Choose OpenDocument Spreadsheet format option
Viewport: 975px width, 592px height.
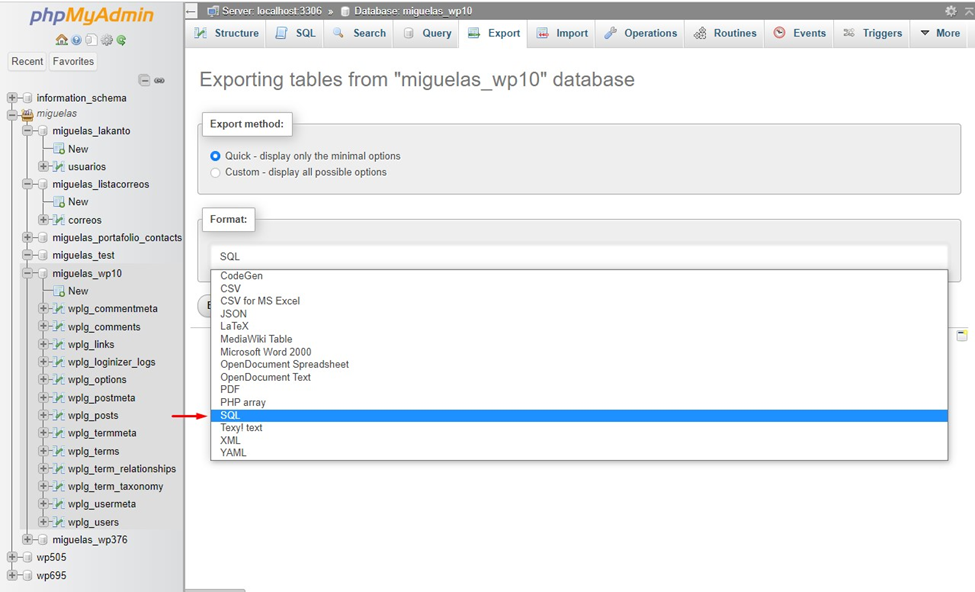[579, 364]
